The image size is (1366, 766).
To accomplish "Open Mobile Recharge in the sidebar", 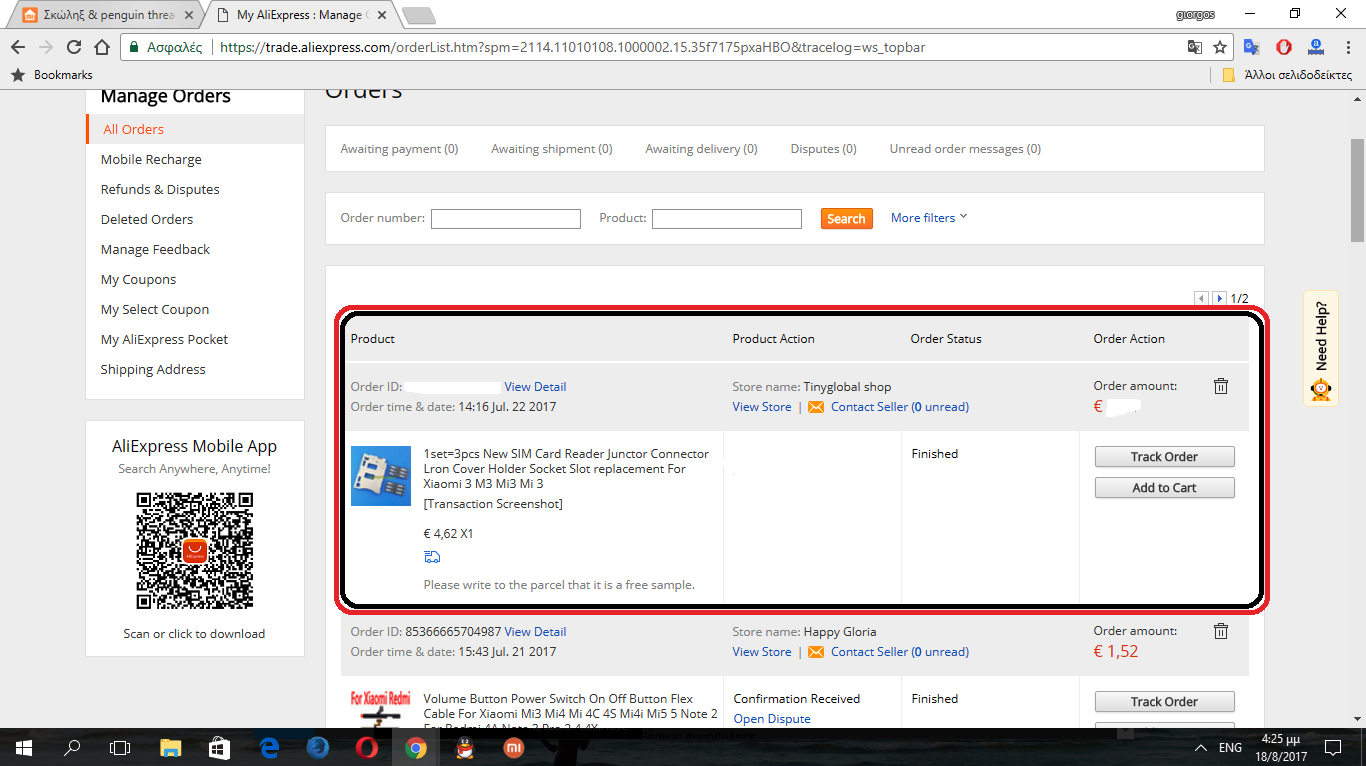I will pyautogui.click(x=151, y=159).
